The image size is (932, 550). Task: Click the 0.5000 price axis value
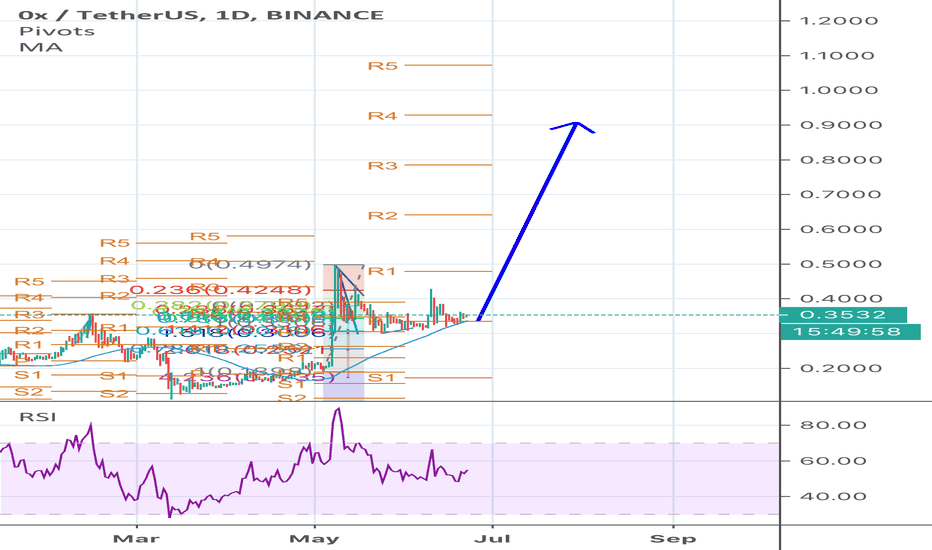pyautogui.click(x=840, y=264)
